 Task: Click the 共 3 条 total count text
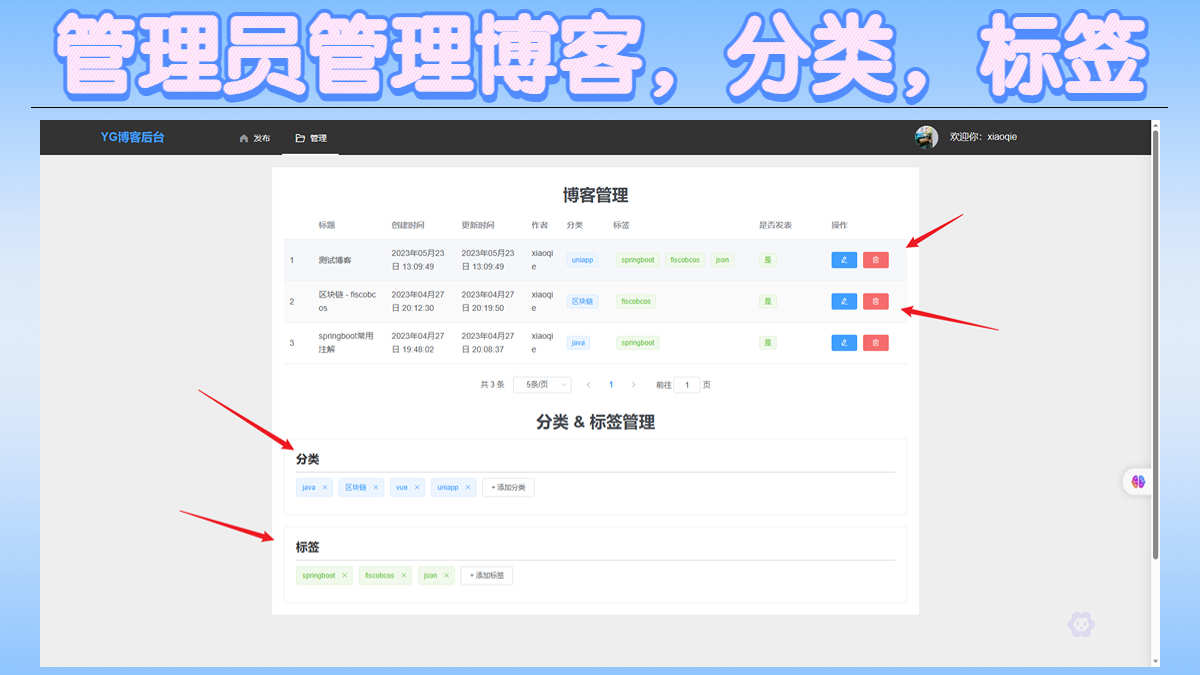click(x=492, y=384)
